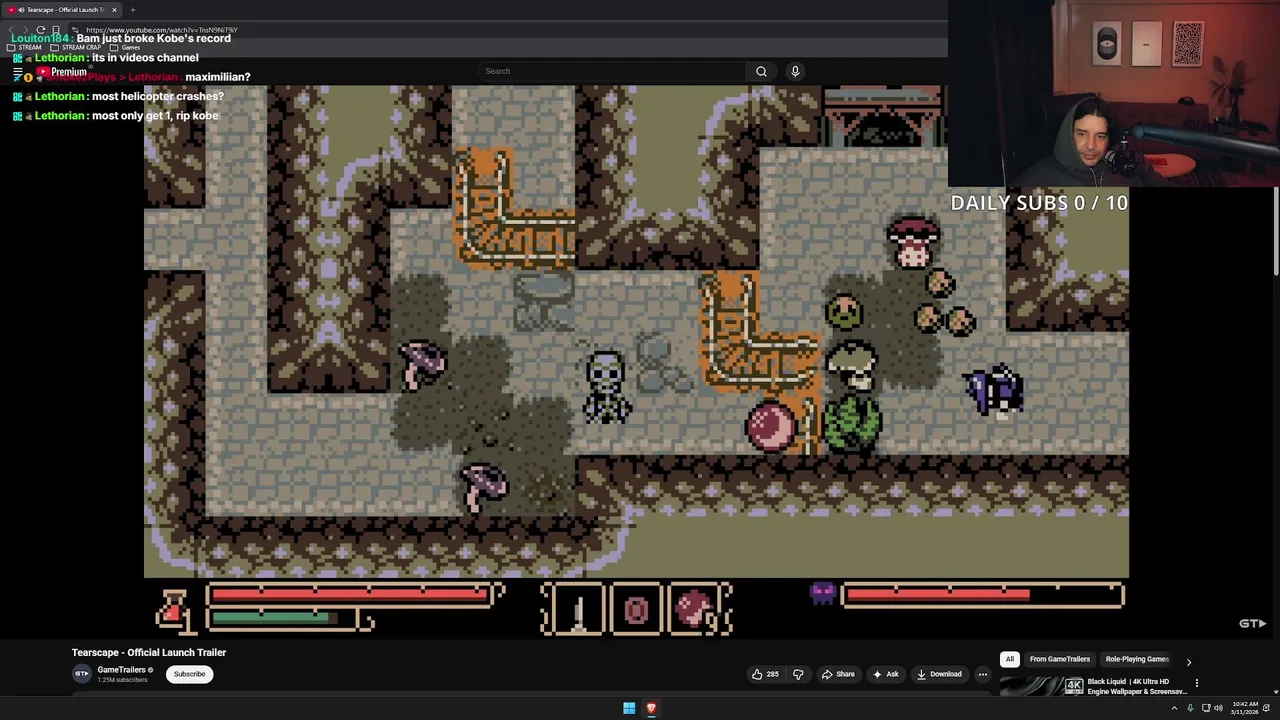Show more filter chips with right arrow
The image size is (1280, 720).
(1188, 661)
